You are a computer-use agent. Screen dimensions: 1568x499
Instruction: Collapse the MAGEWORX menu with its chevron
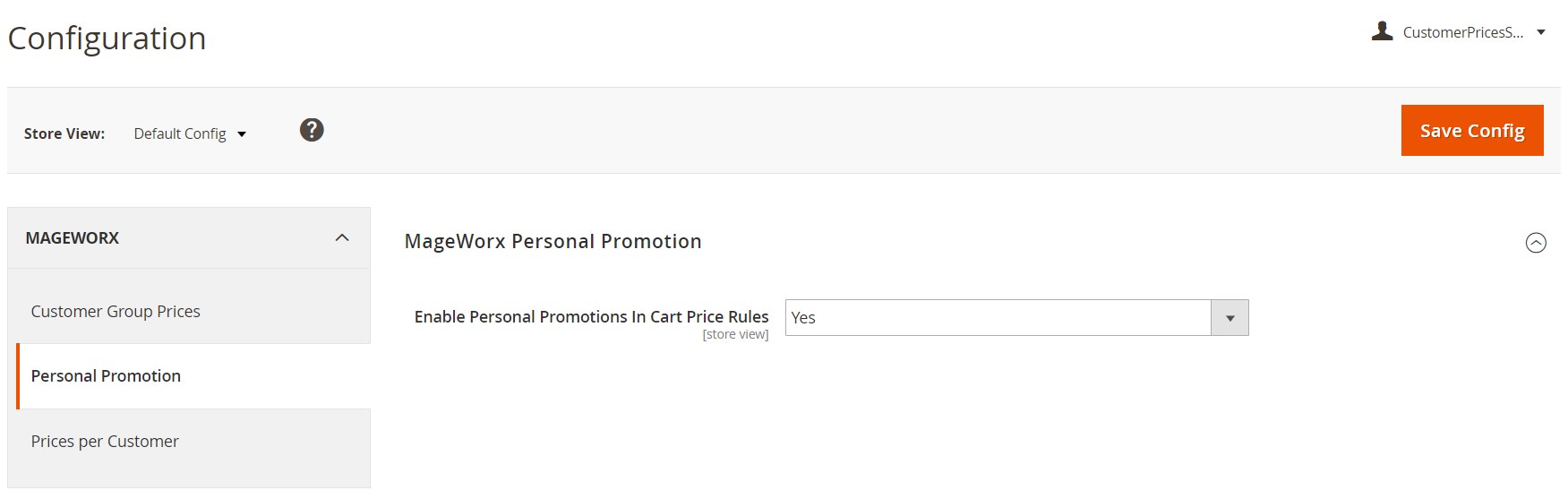click(x=342, y=237)
